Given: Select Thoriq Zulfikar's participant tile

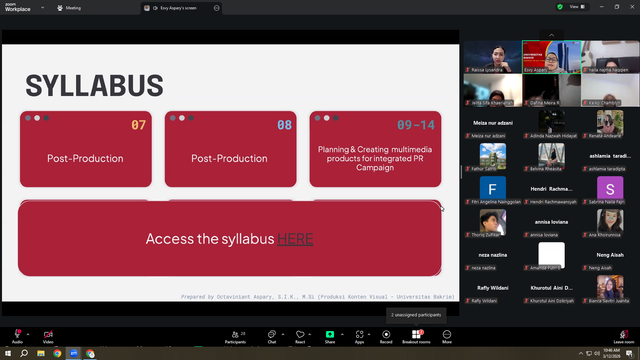Looking at the screenshot, I should click(493, 223).
